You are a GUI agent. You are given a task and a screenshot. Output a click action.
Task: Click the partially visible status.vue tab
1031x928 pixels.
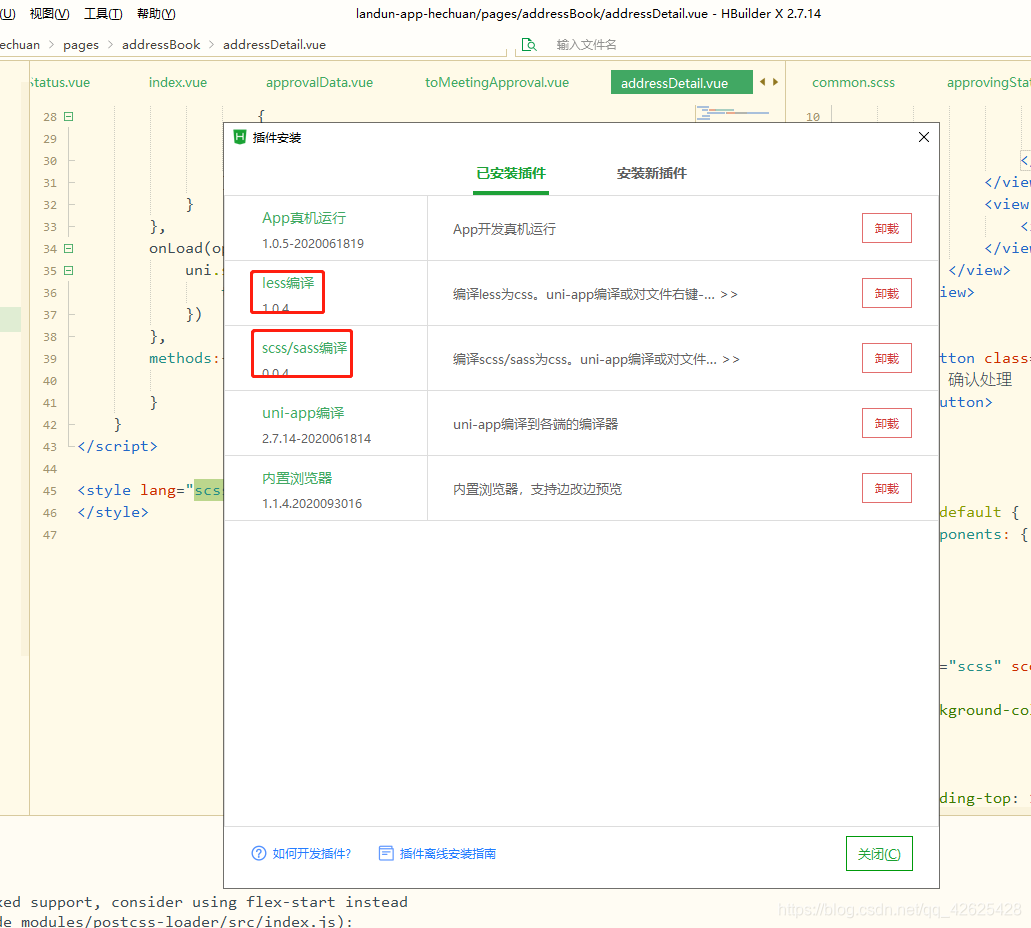[x=60, y=82]
